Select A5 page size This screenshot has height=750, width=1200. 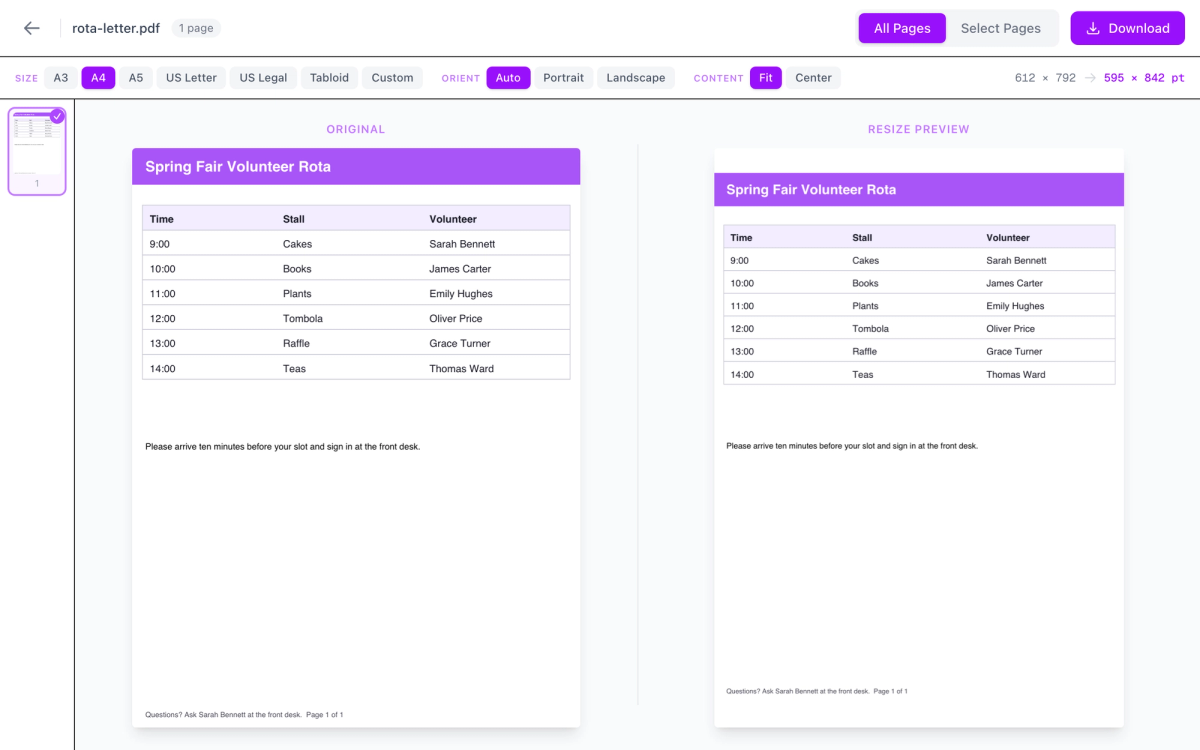(136, 78)
